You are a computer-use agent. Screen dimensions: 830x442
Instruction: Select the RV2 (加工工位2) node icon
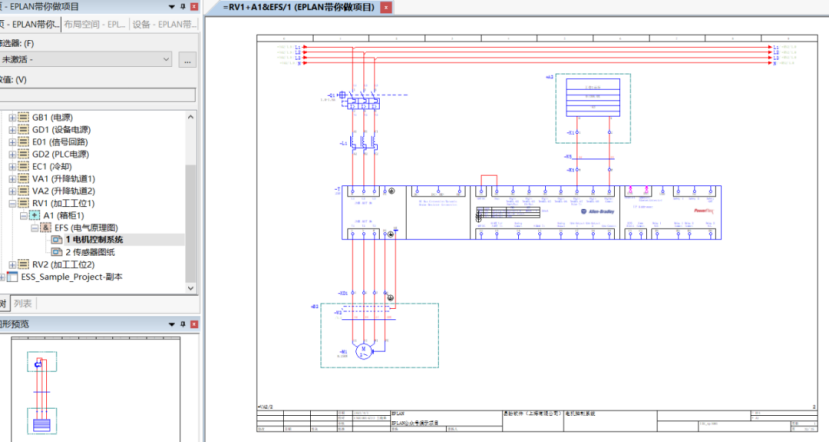(x=23, y=264)
